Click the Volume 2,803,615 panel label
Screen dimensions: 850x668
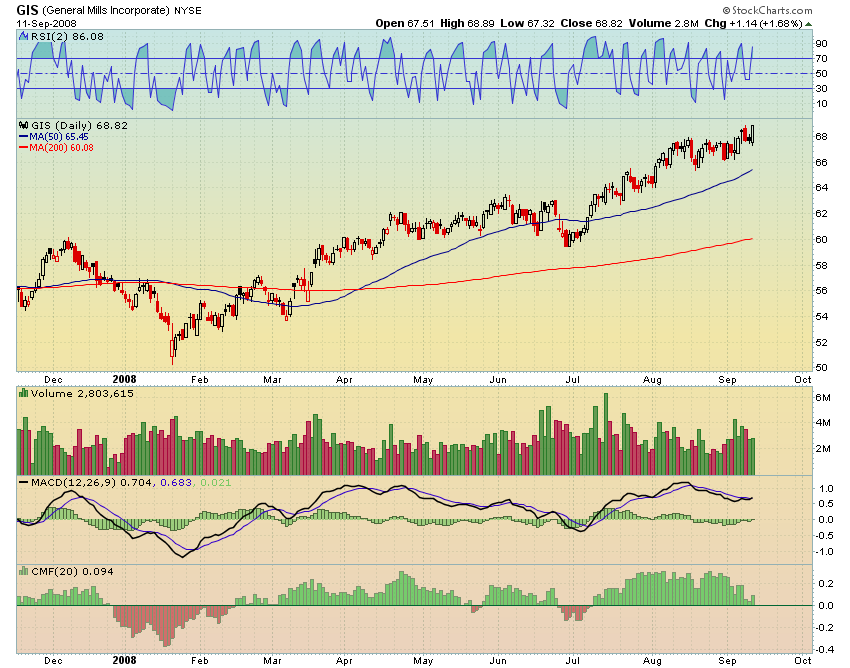pos(82,394)
